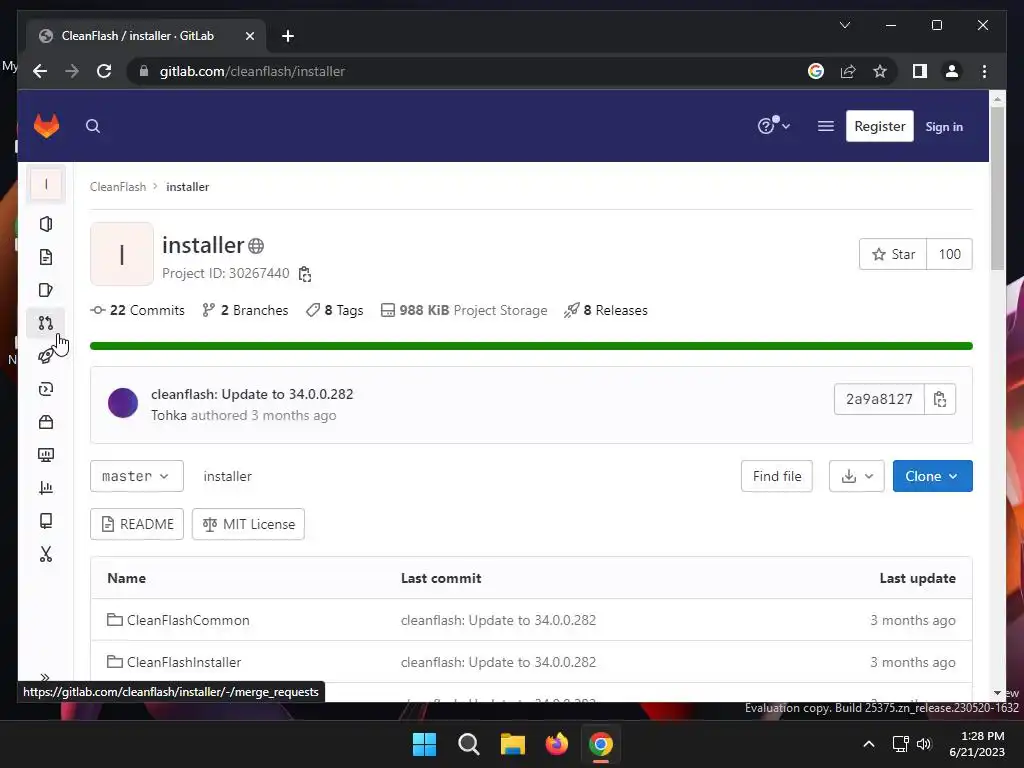Click the address bar URL

(x=252, y=71)
